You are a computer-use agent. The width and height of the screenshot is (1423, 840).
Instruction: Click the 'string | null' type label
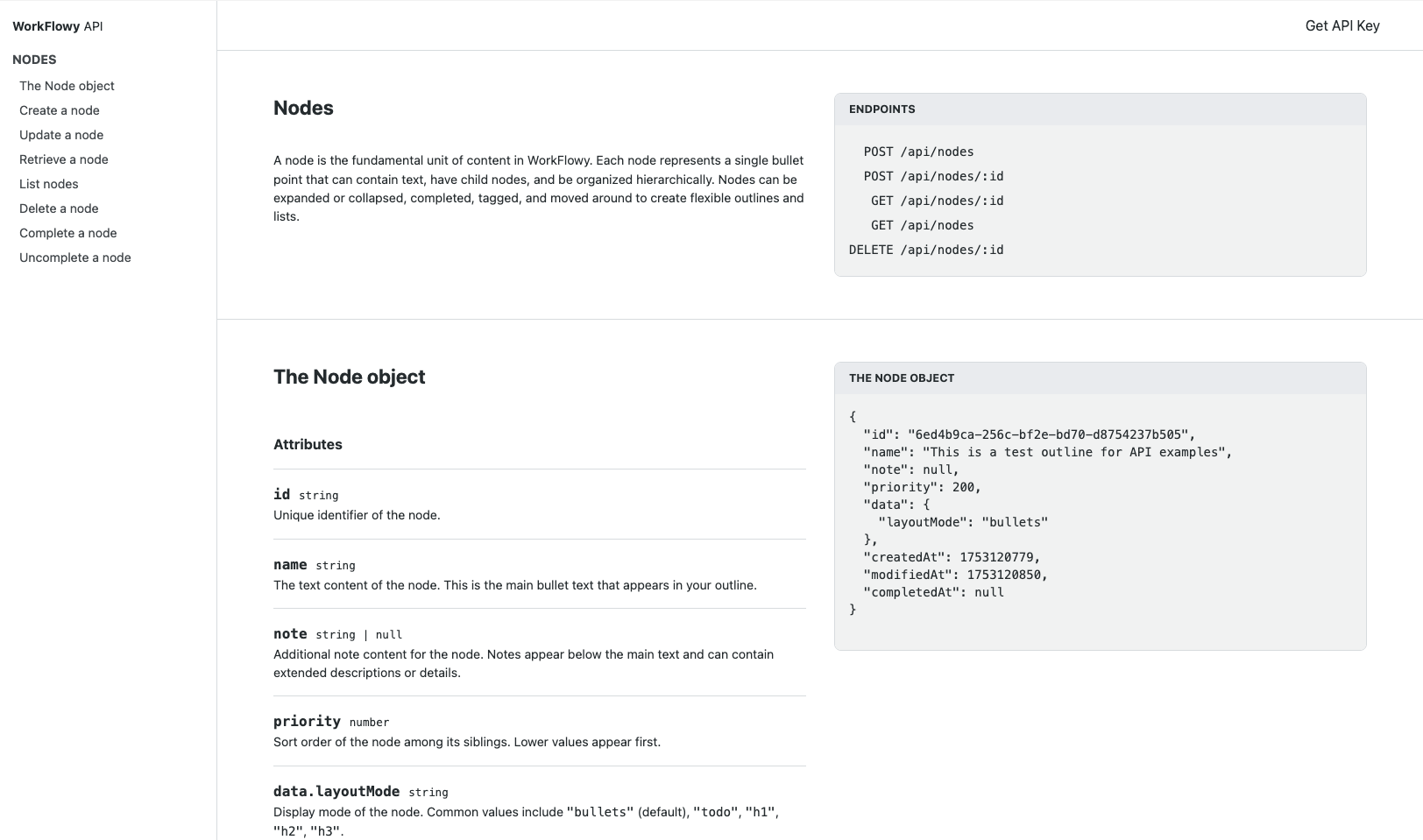(358, 635)
